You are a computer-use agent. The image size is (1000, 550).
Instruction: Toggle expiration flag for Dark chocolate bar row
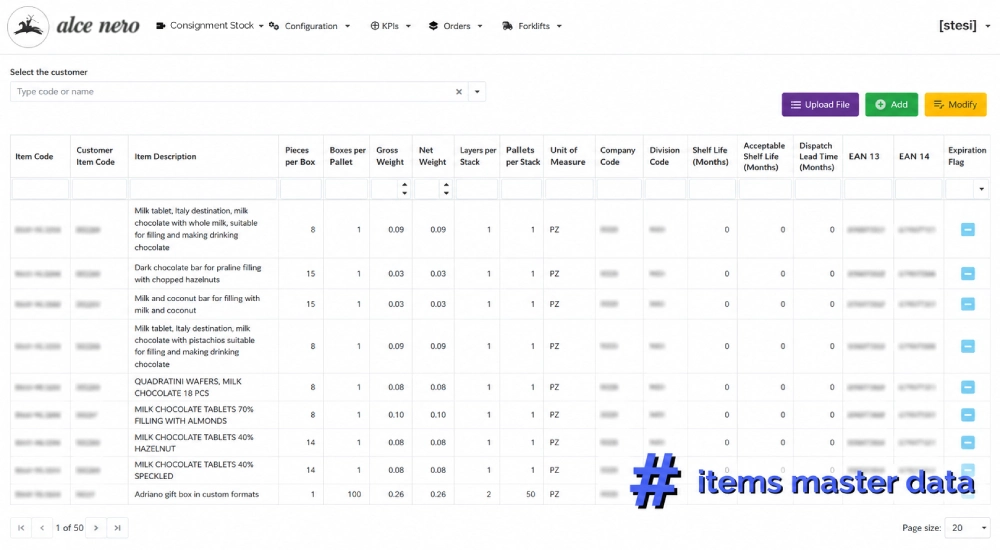967,274
